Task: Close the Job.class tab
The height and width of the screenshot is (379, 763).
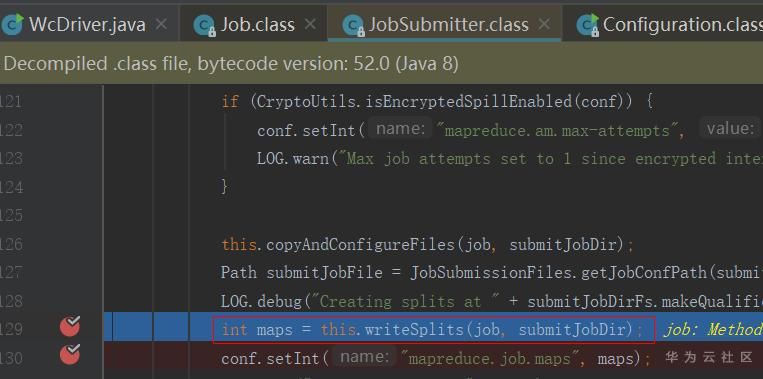Action: pos(310,24)
